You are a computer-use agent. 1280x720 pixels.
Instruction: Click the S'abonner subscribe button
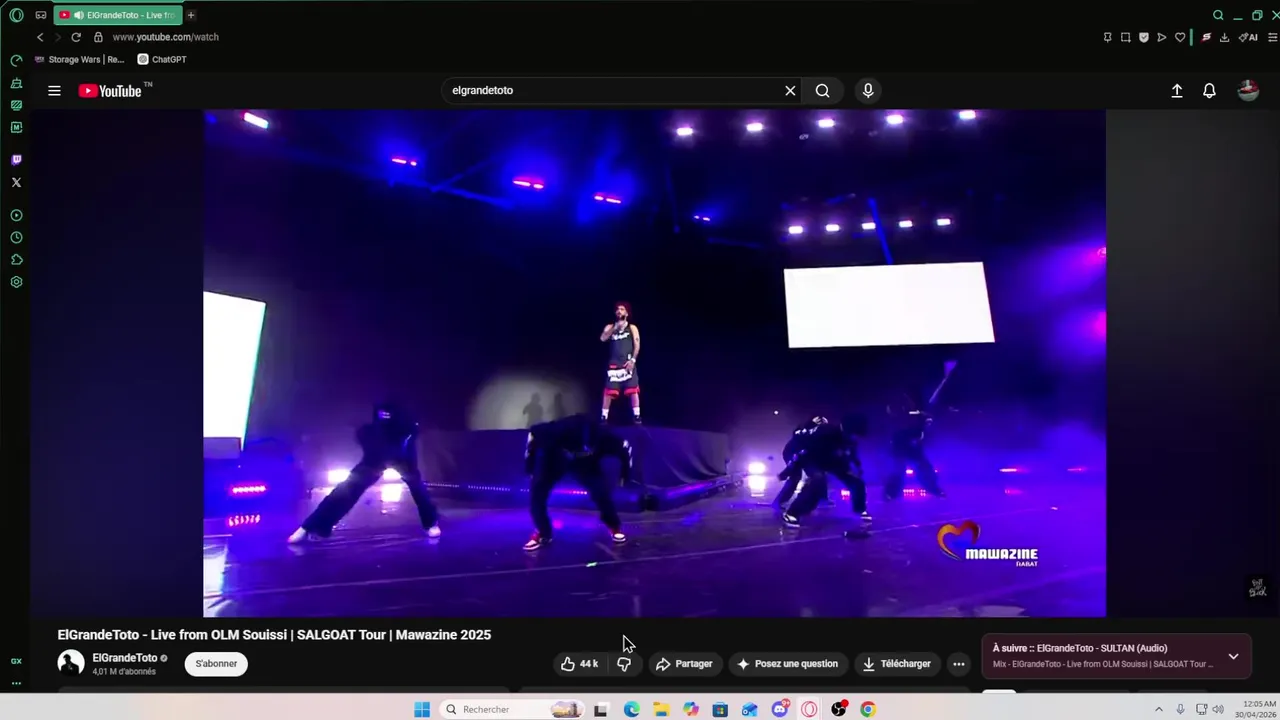(216, 664)
